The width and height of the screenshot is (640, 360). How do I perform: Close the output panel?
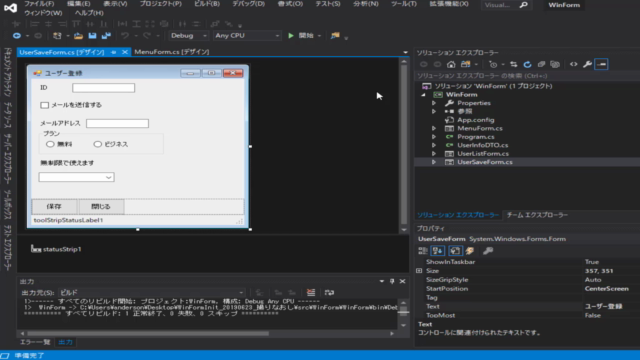[x=402, y=281]
